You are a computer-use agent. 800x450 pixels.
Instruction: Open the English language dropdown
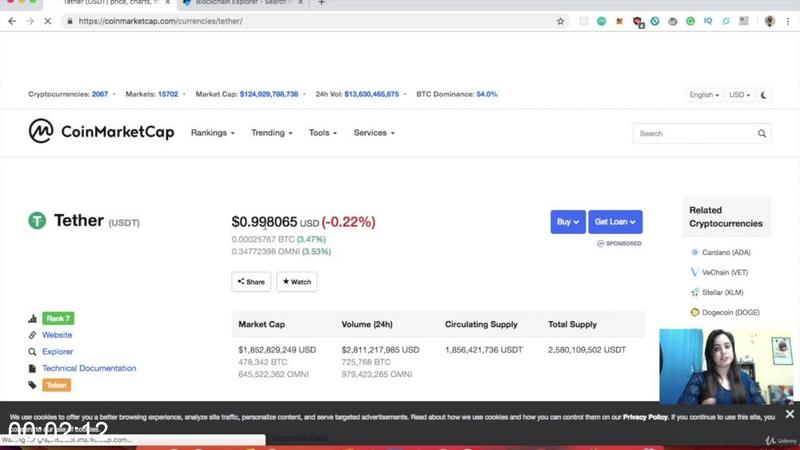(704, 95)
